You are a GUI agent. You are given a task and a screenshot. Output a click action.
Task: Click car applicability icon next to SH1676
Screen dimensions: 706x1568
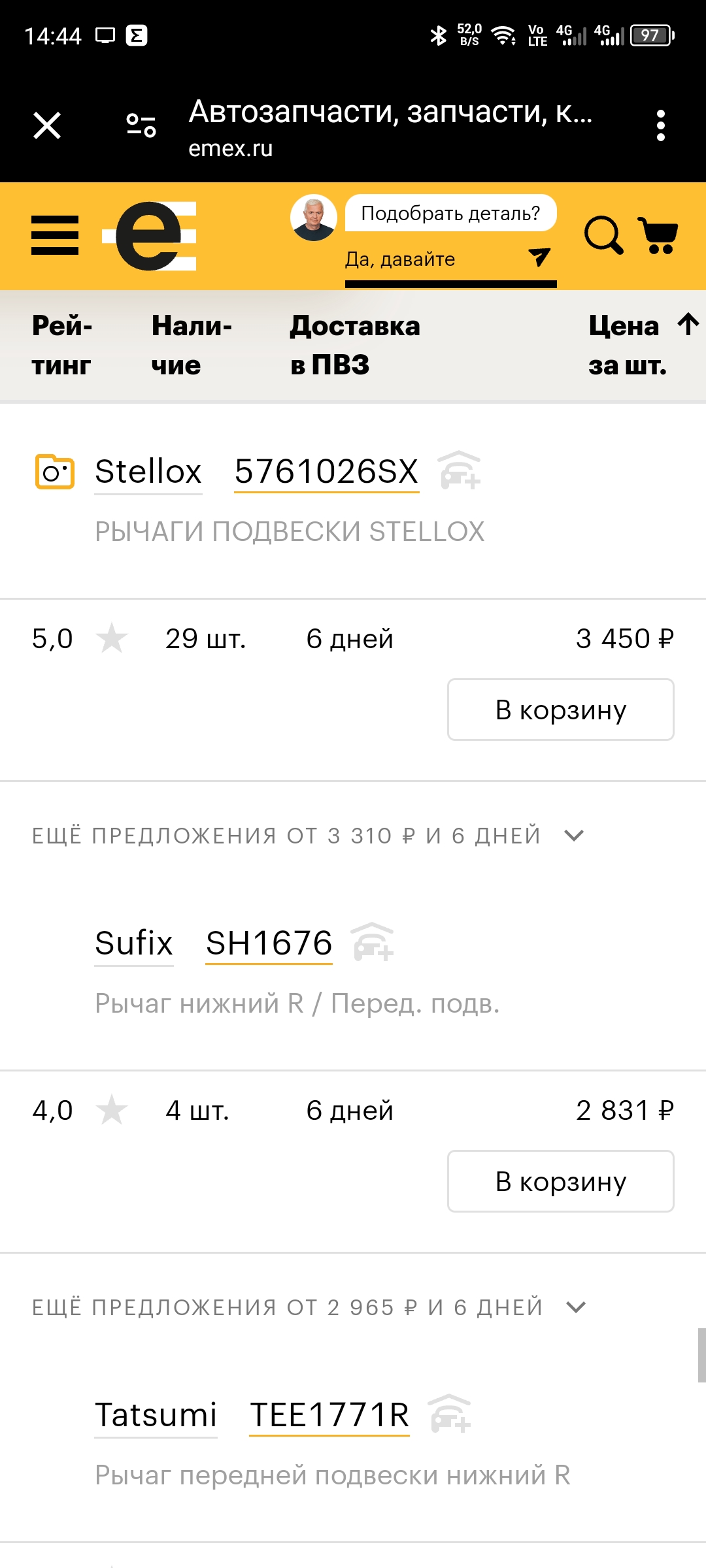373,942
